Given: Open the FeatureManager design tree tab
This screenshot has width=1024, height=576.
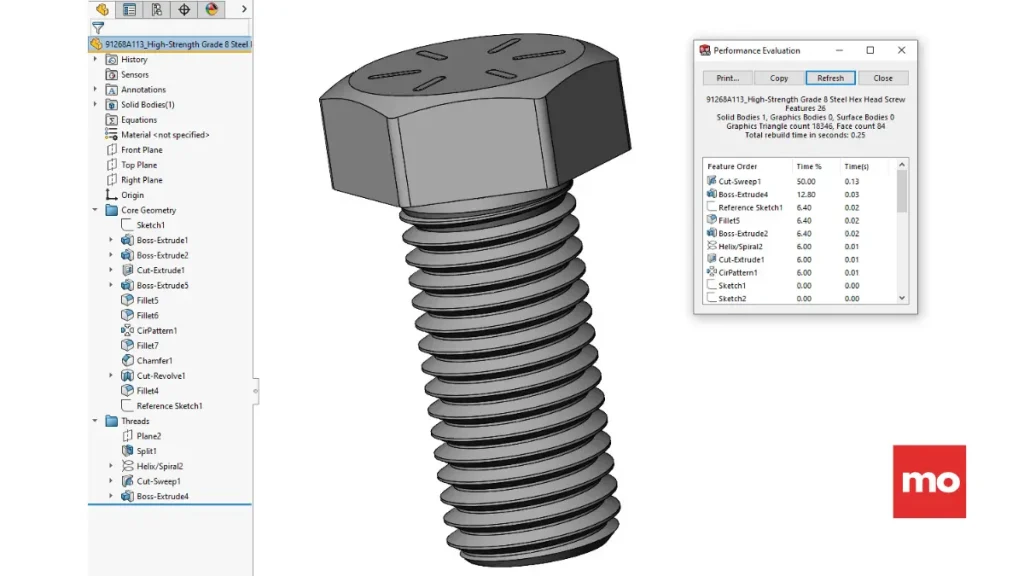Looking at the screenshot, I should pos(102,9).
